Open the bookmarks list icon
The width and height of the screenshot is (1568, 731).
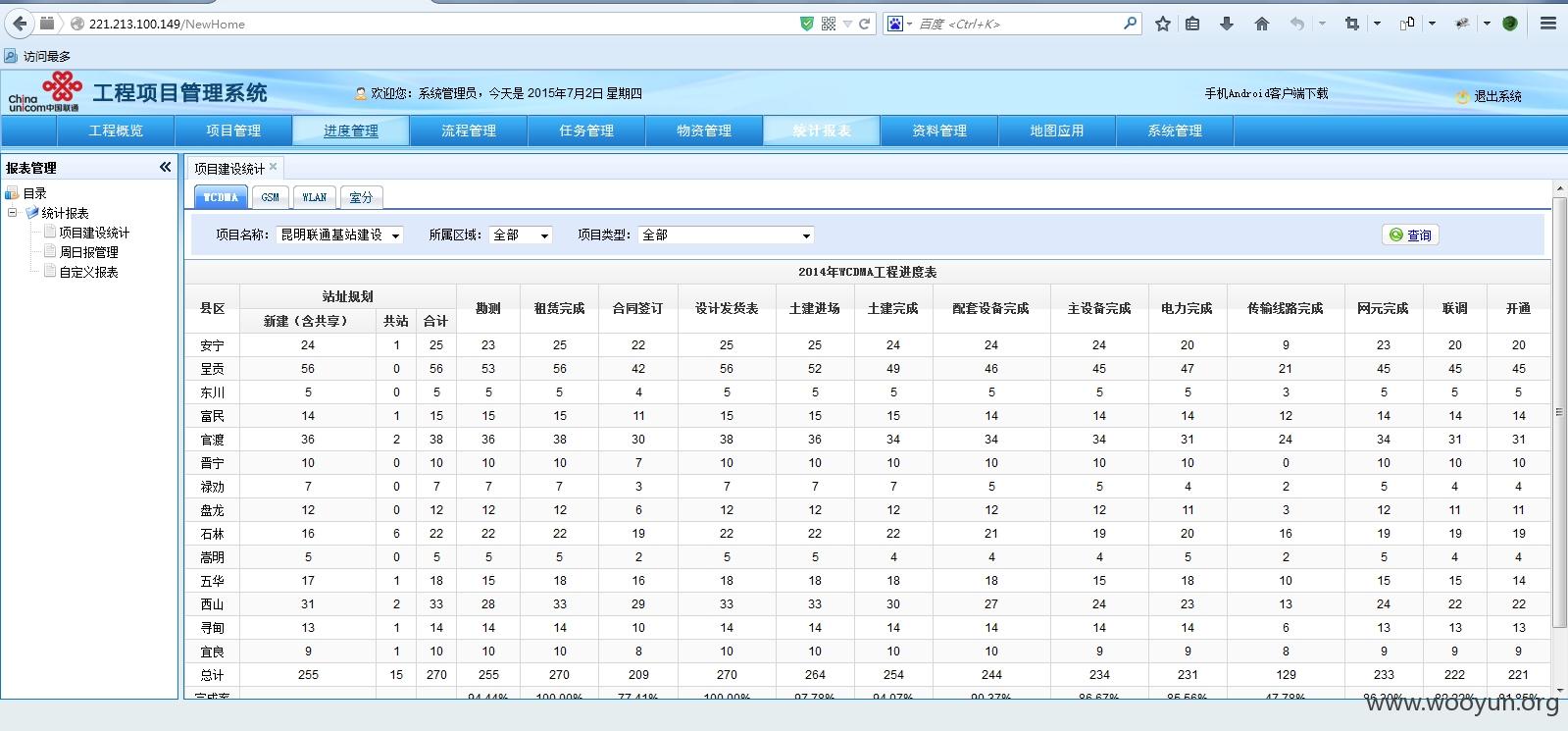pyautogui.click(x=1192, y=24)
